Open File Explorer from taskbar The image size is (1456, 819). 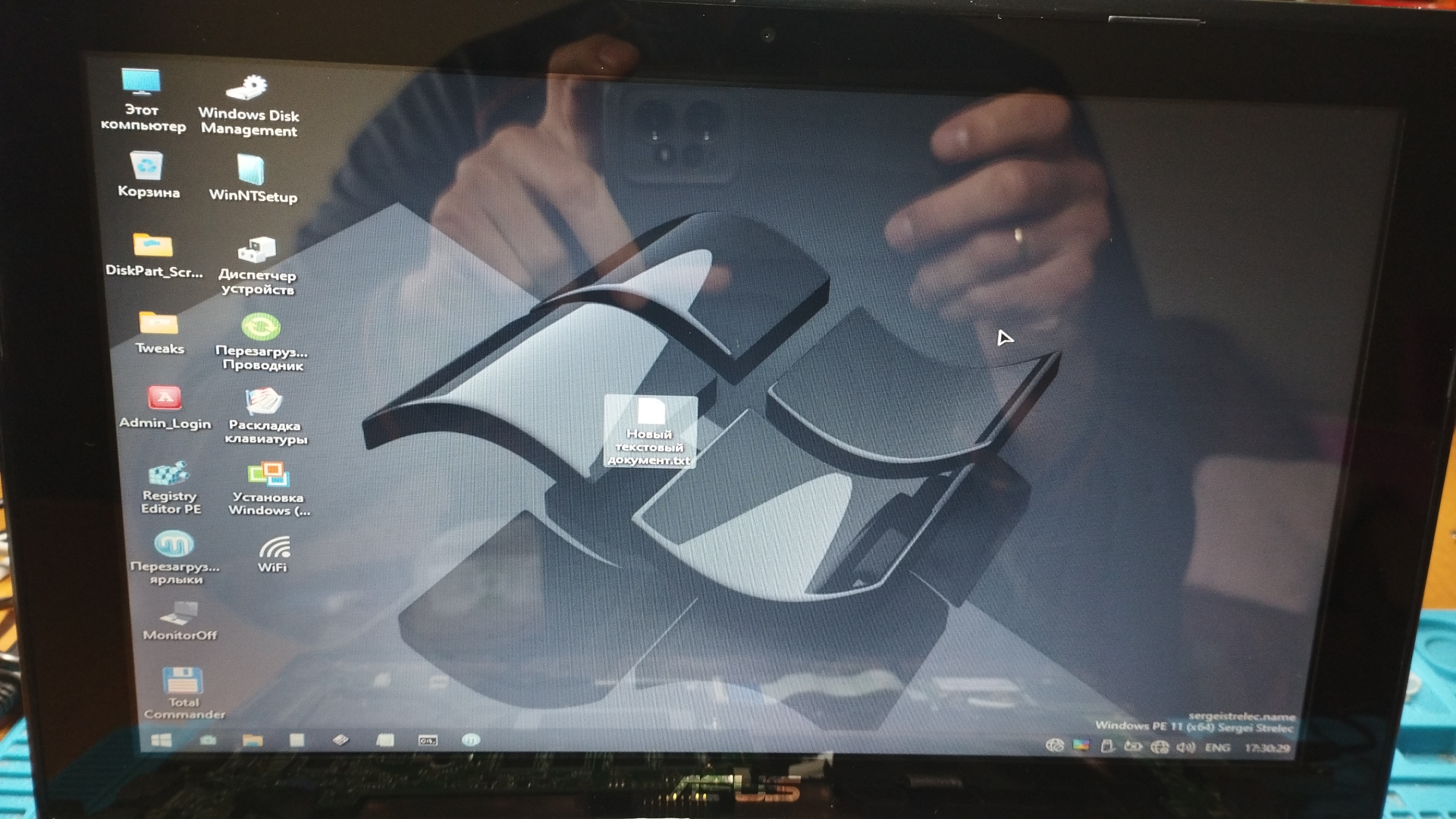pos(253,740)
